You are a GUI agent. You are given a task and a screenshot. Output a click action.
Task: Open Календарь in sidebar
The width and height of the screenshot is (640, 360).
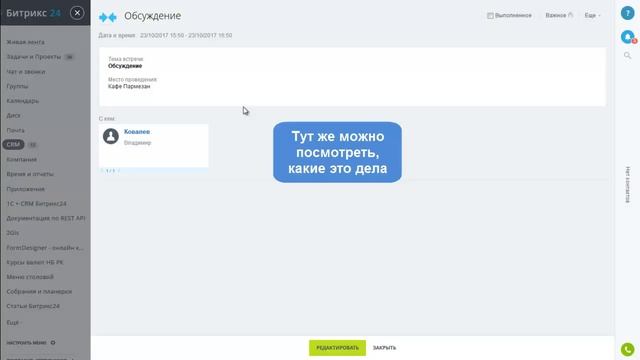click(22, 101)
